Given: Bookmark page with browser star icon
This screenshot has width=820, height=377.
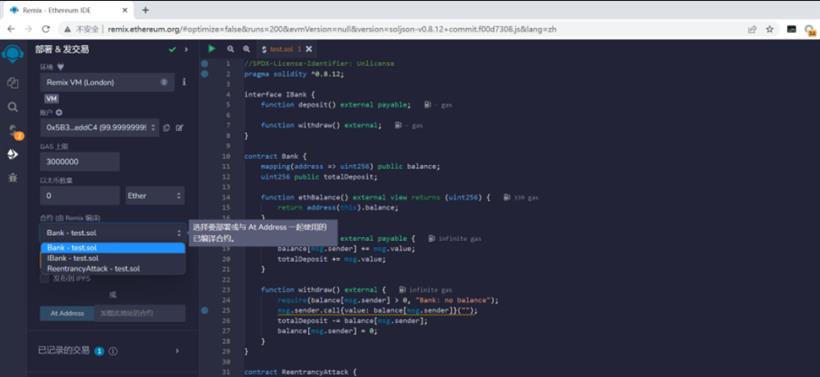Looking at the screenshot, I should (x=770, y=29).
